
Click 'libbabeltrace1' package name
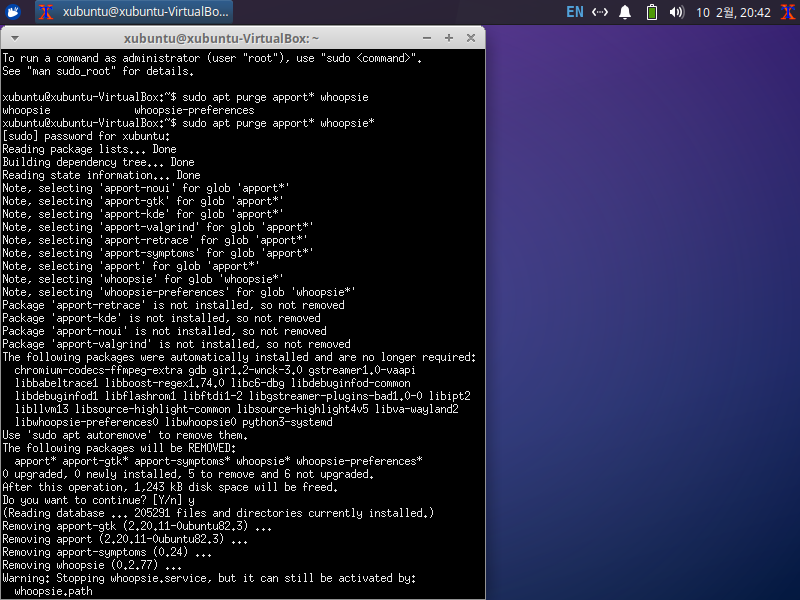[56, 383]
